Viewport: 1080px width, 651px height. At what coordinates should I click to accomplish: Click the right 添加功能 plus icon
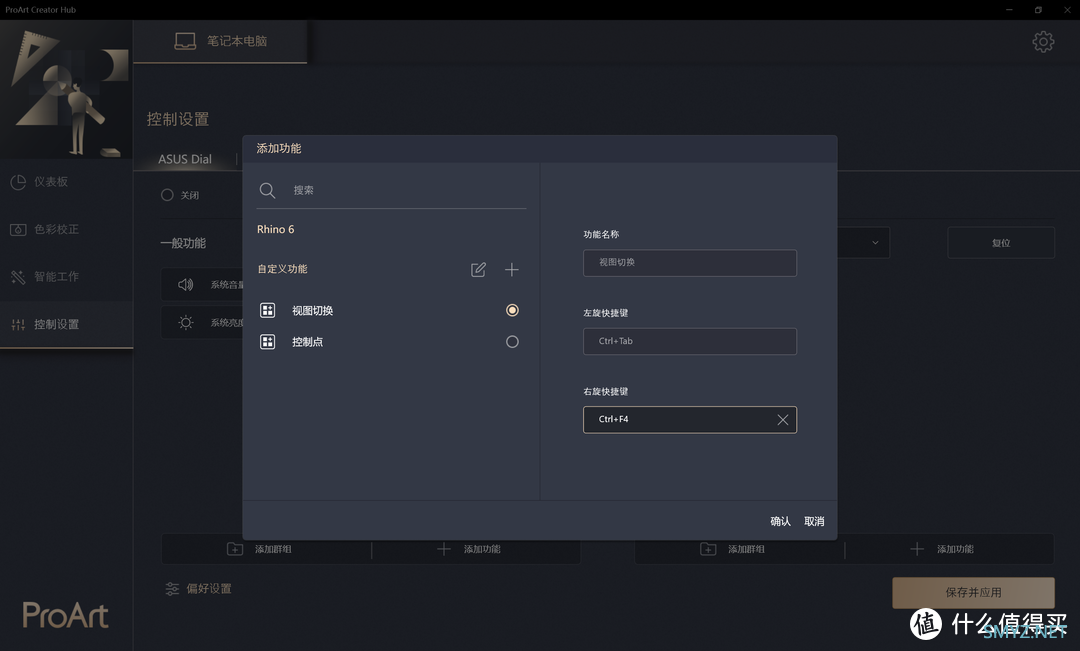[x=917, y=549]
